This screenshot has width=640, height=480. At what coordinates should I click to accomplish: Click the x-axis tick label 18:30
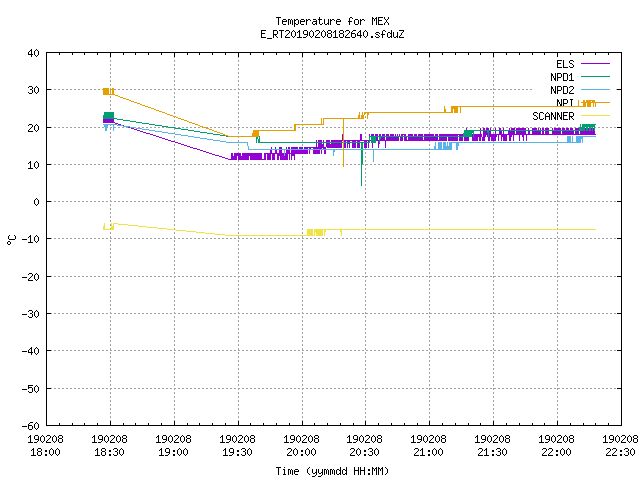pos(109,452)
